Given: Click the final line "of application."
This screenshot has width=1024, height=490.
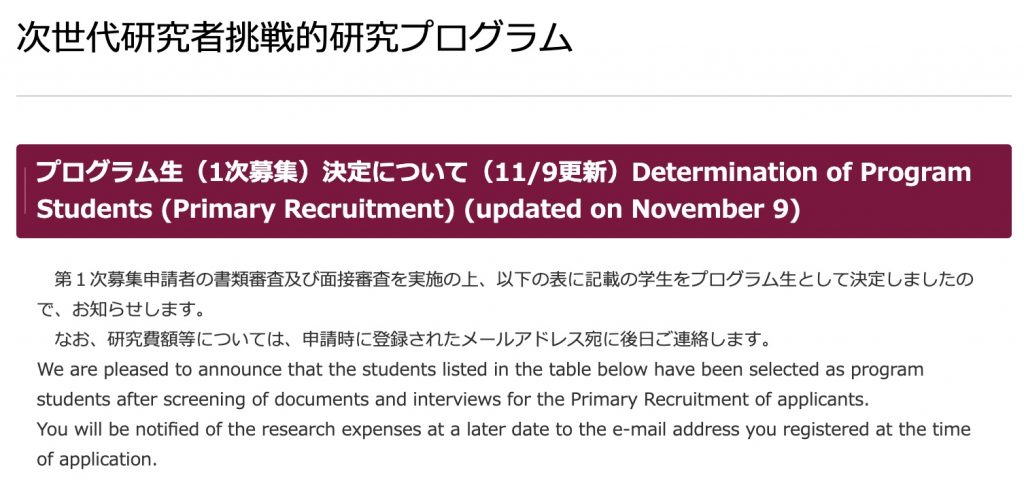Looking at the screenshot, I should pos(97,459).
